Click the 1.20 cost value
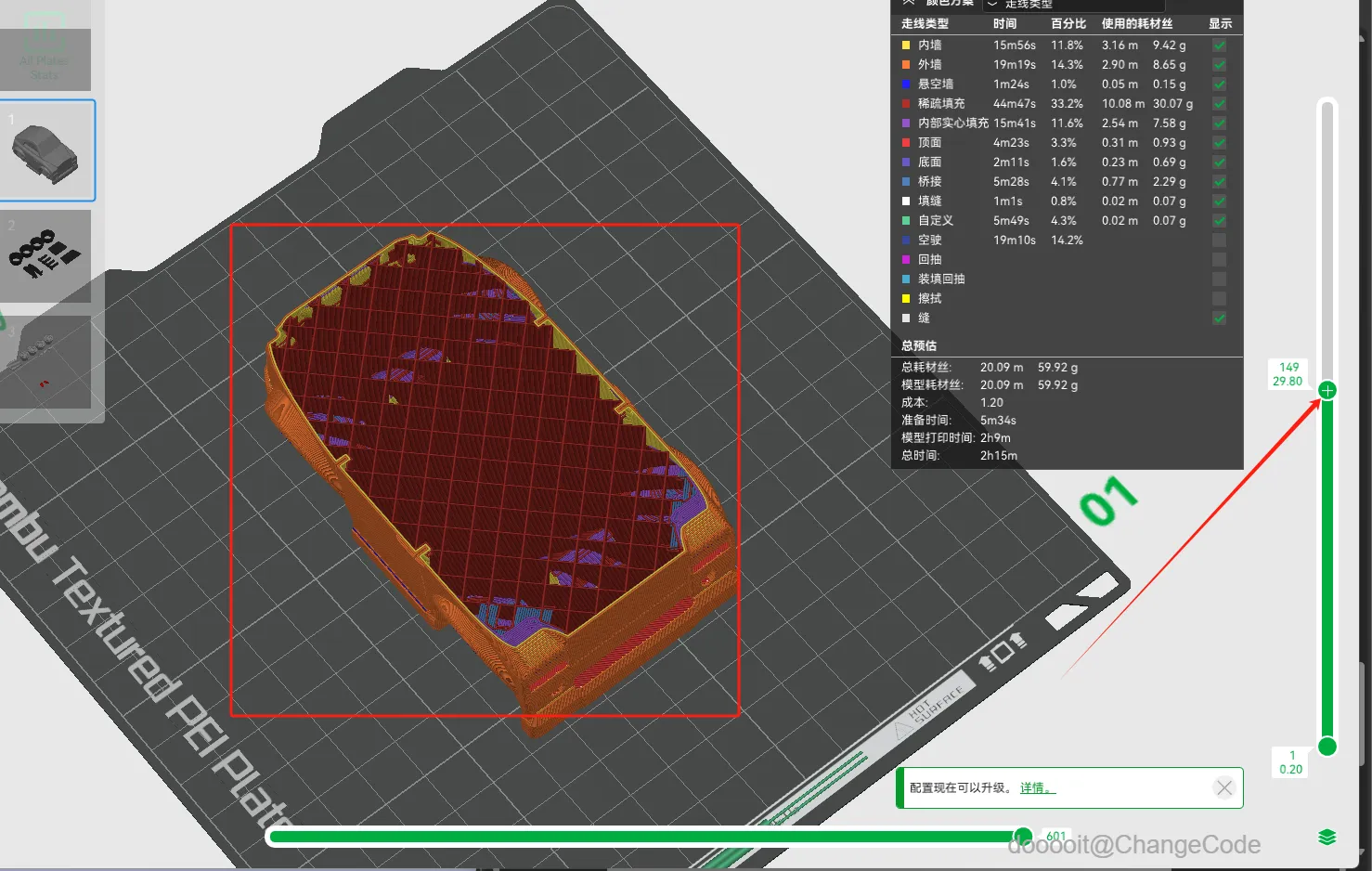The width and height of the screenshot is (1372, 871). pyautogui.click(x=991, y=402)
